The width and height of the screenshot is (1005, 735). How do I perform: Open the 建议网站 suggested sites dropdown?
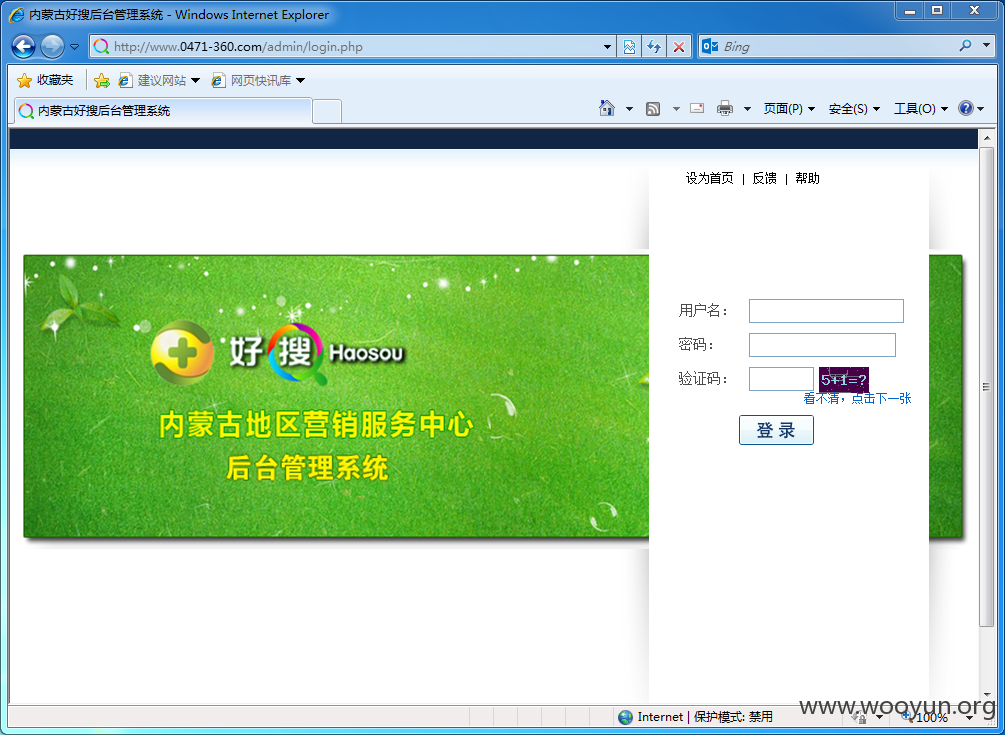[x=160, y=80]
